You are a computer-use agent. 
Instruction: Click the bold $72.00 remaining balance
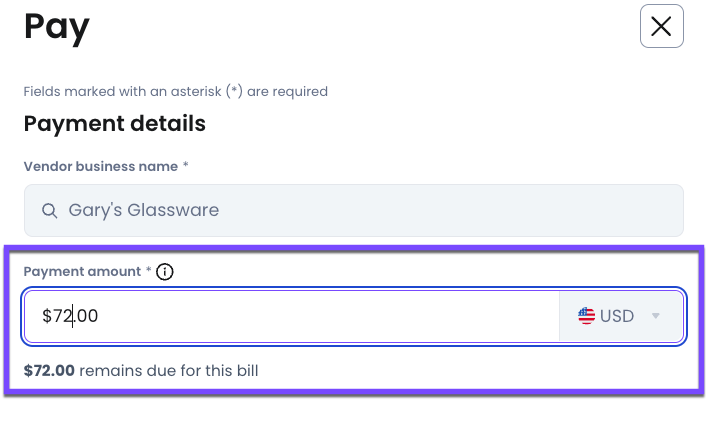(49, 371)
